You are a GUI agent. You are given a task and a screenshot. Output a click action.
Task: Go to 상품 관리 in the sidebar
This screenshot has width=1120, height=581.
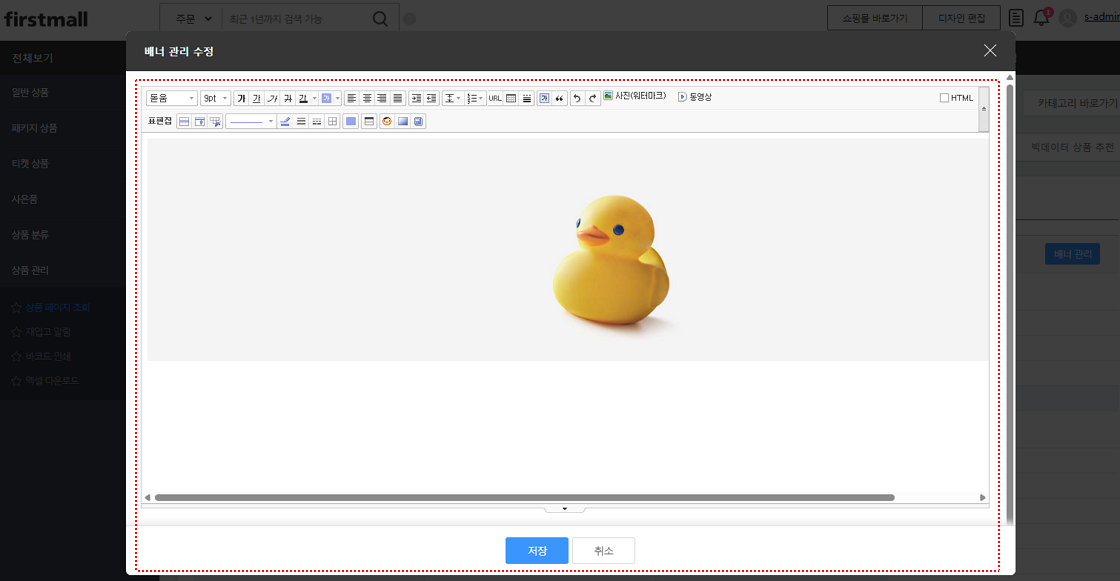click(x=30, y=270)
